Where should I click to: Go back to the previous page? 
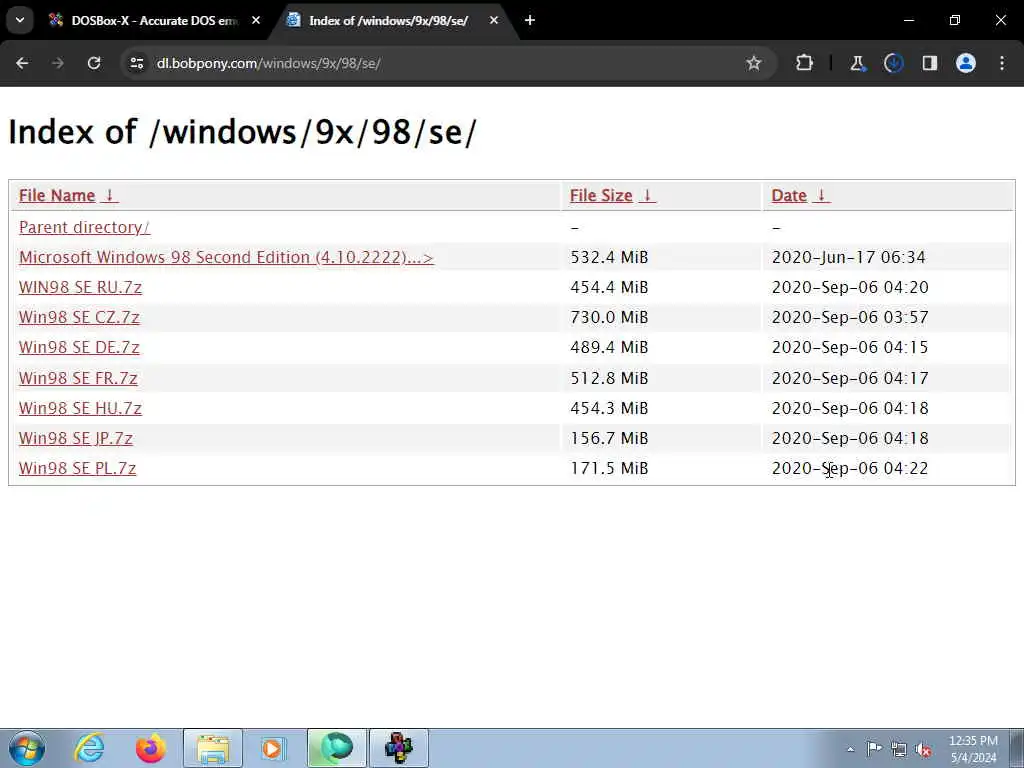click(22, 63)
